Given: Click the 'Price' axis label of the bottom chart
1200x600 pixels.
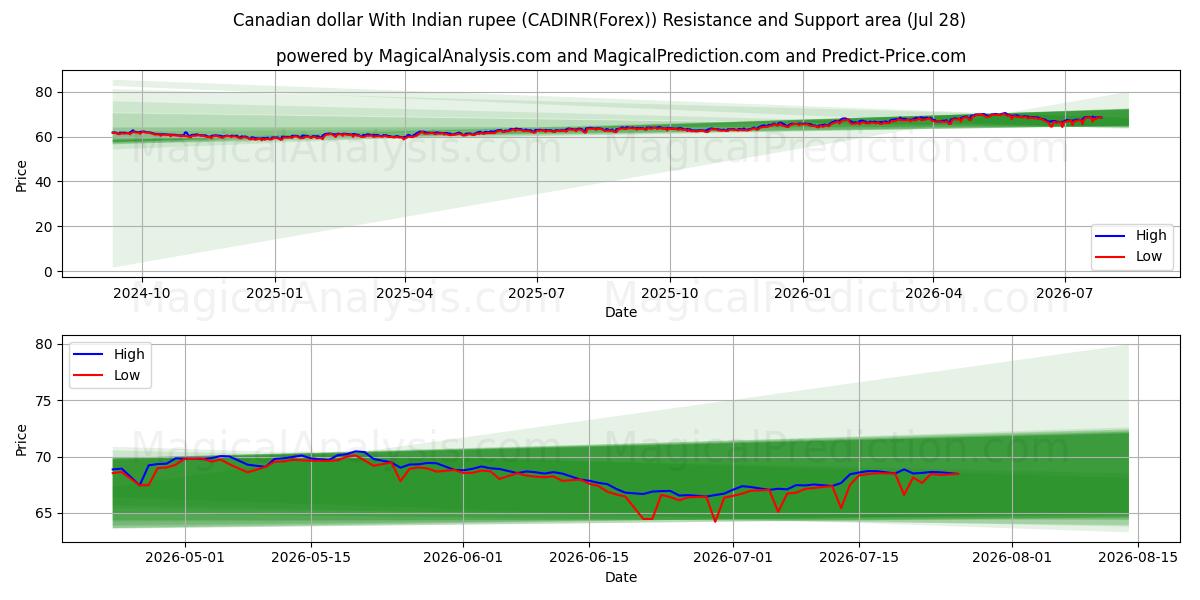Looking at the screenshot, I should coord(22,439).
